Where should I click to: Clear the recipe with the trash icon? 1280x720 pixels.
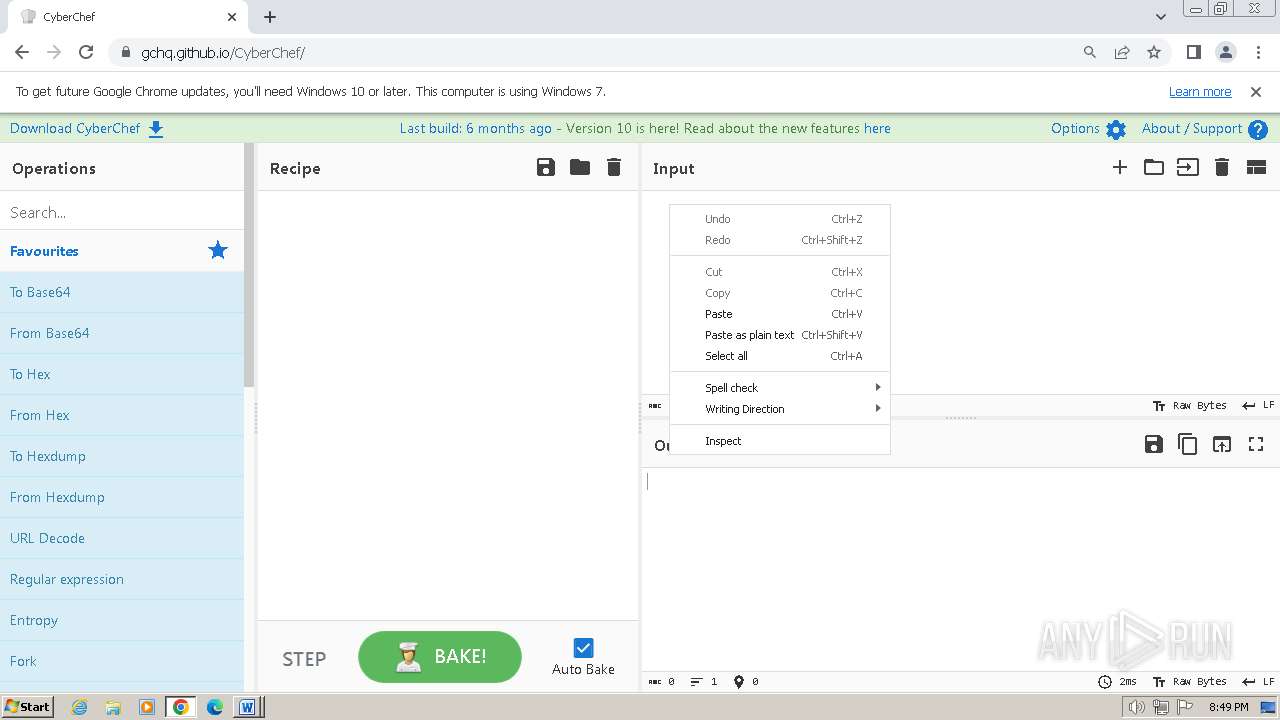click(614, 168)
